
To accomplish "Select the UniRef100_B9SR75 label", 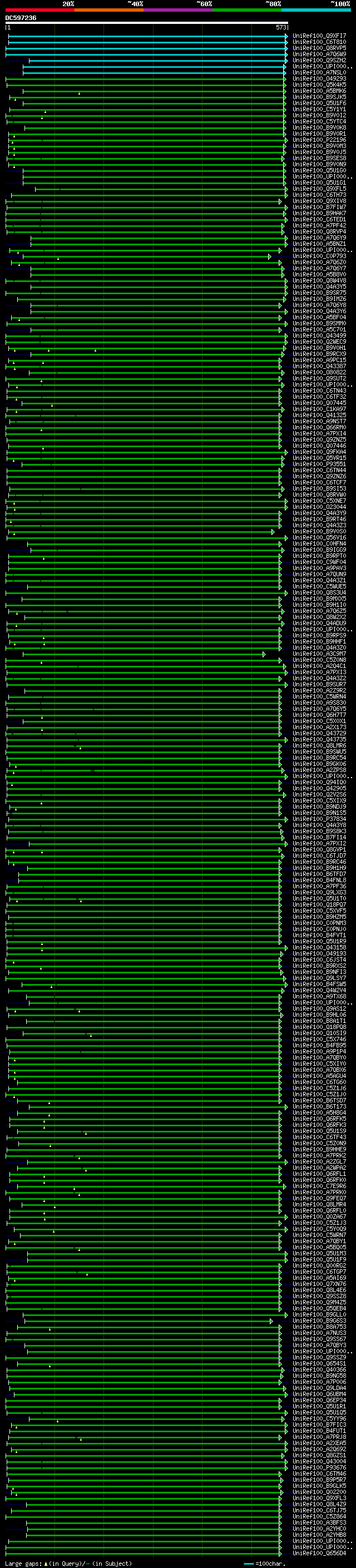I will pos(319,293).
